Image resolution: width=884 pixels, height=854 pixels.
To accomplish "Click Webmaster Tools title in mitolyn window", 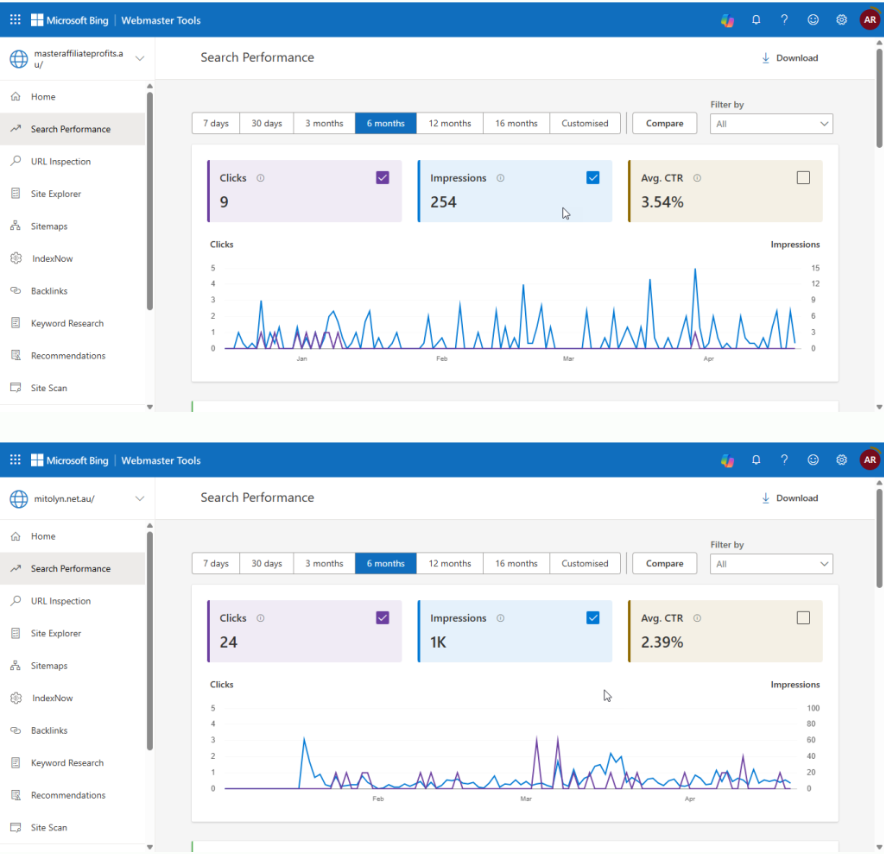I will click(161, 461).
